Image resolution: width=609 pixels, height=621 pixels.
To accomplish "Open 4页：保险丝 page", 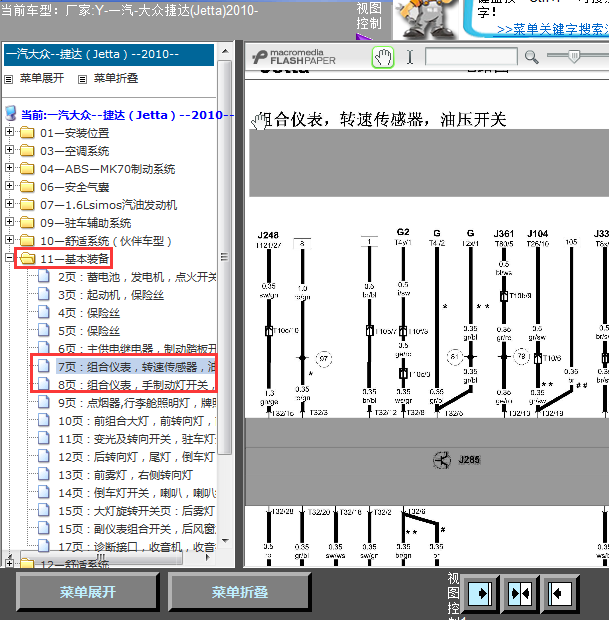I will 89,313.
